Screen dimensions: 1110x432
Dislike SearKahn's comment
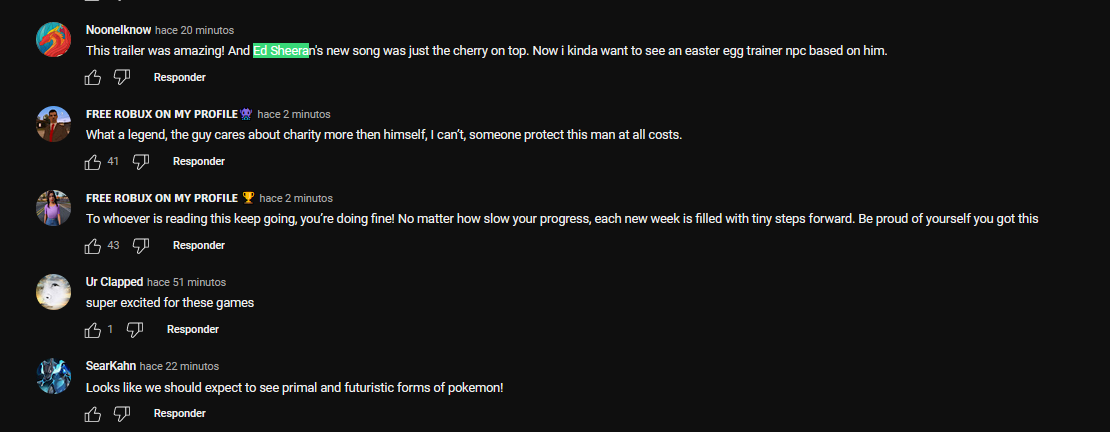click(x=122, y=414)
